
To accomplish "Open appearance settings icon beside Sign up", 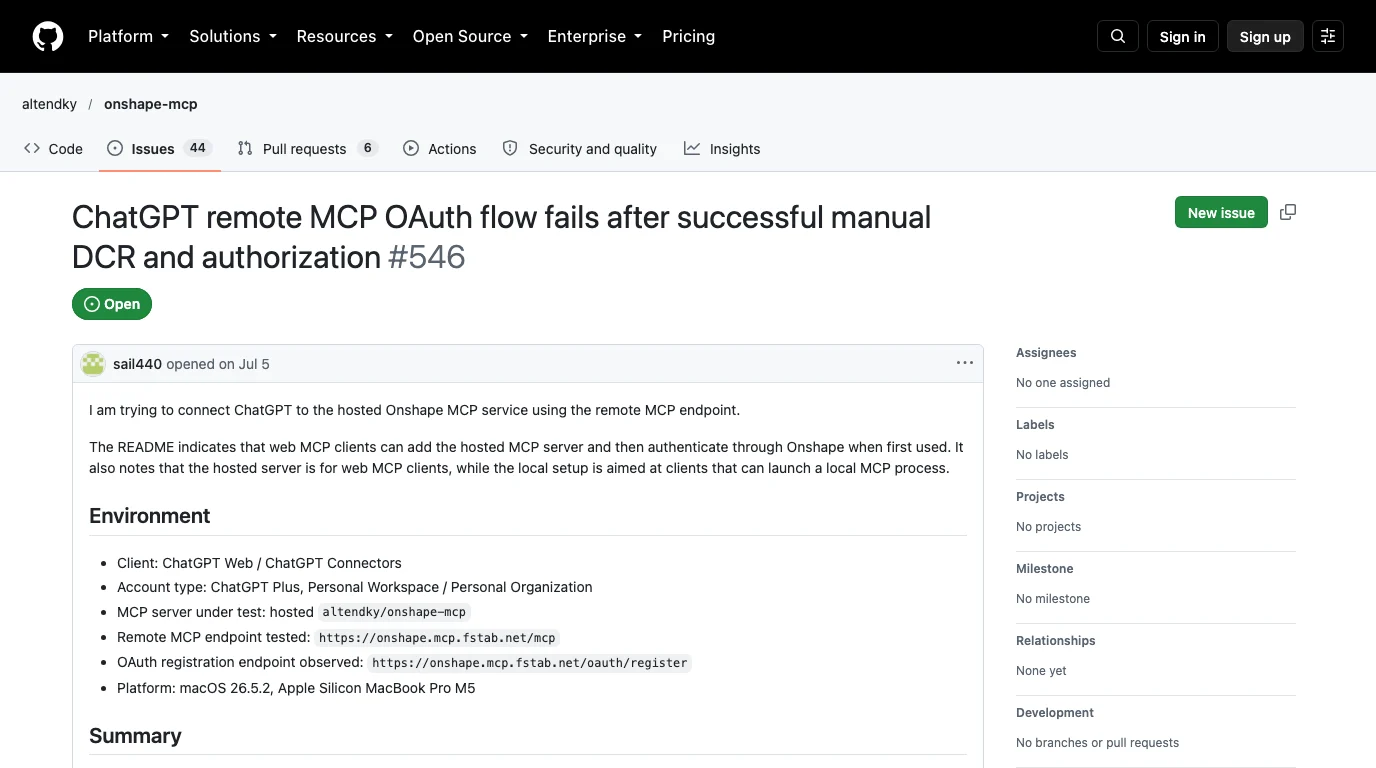I will (x=1328, y=37).
